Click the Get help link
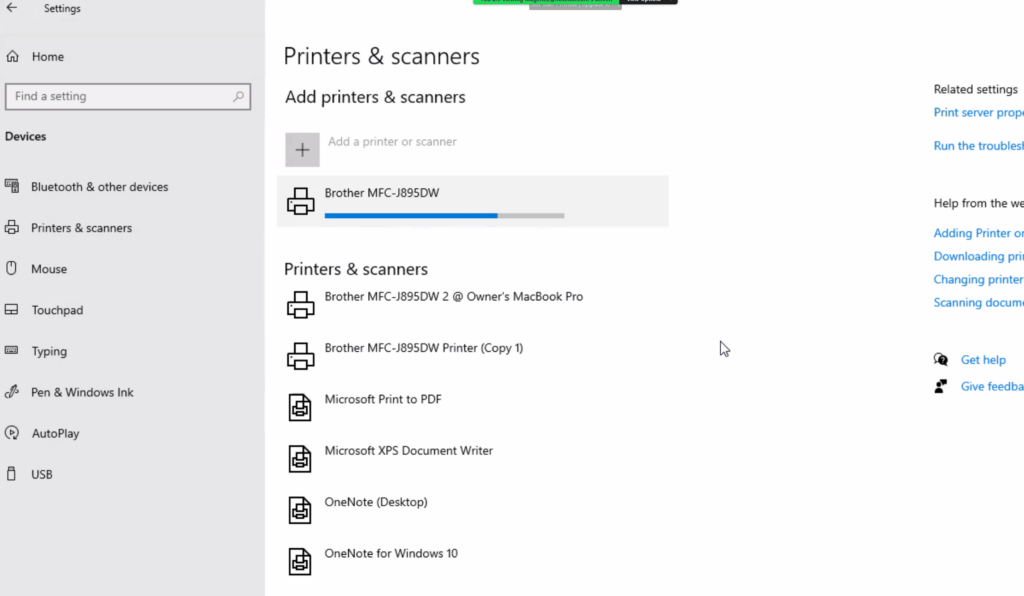This screenshot has width=1024, height=596. [x=983, y=360]
